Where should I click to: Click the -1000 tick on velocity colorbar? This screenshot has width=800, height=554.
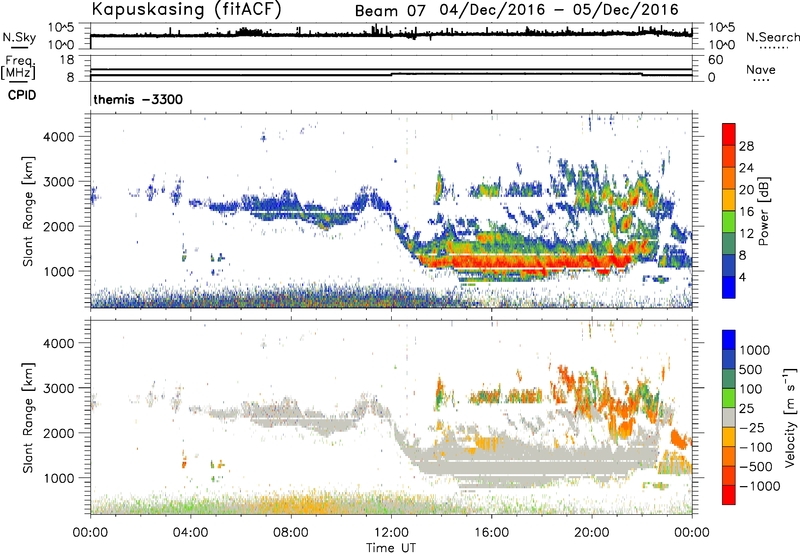coord(759,486)
